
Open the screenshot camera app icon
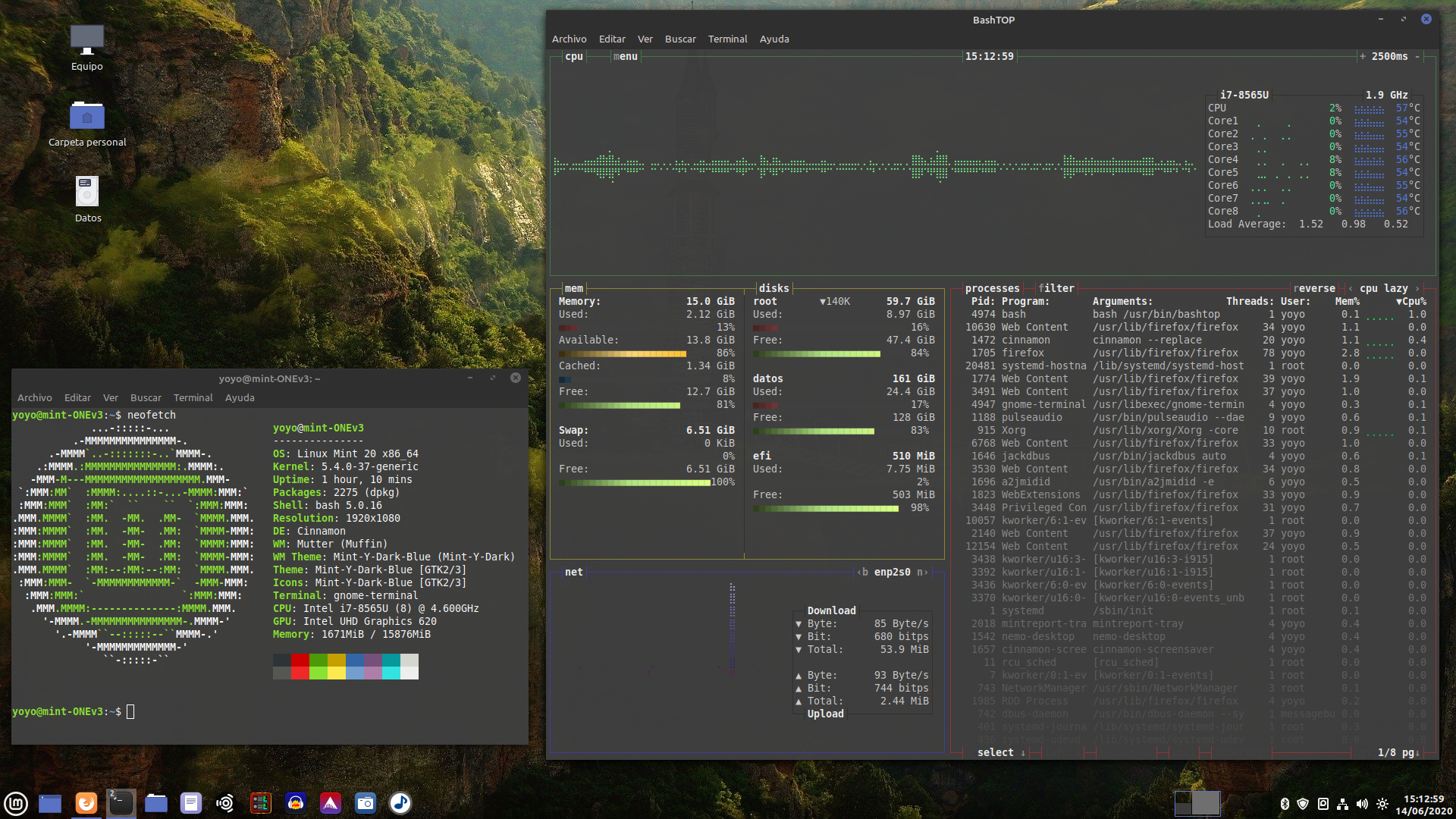366,803
